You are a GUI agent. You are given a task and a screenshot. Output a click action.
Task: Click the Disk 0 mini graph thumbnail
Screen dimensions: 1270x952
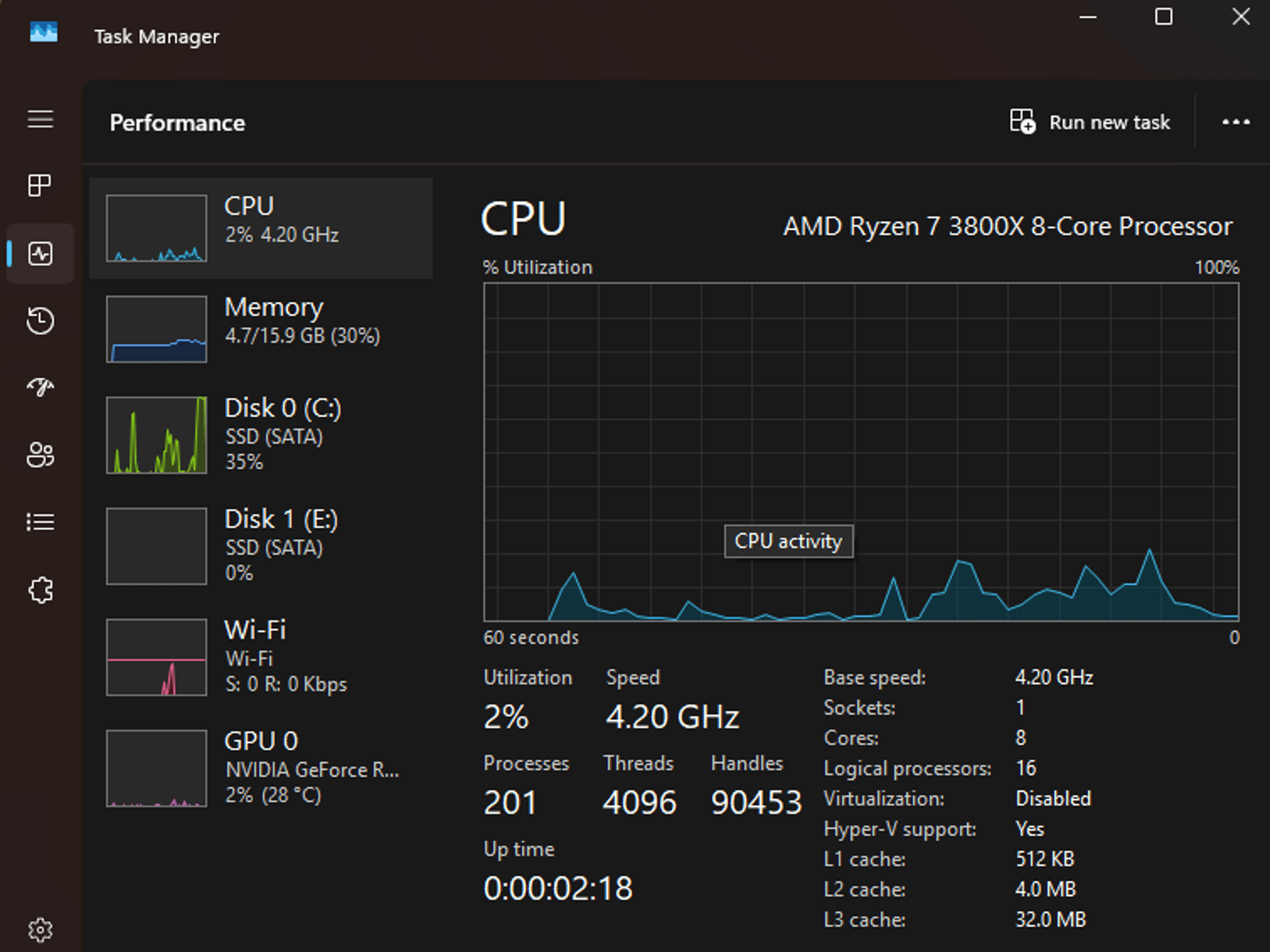pyautogui.click(x=156, y=435)
